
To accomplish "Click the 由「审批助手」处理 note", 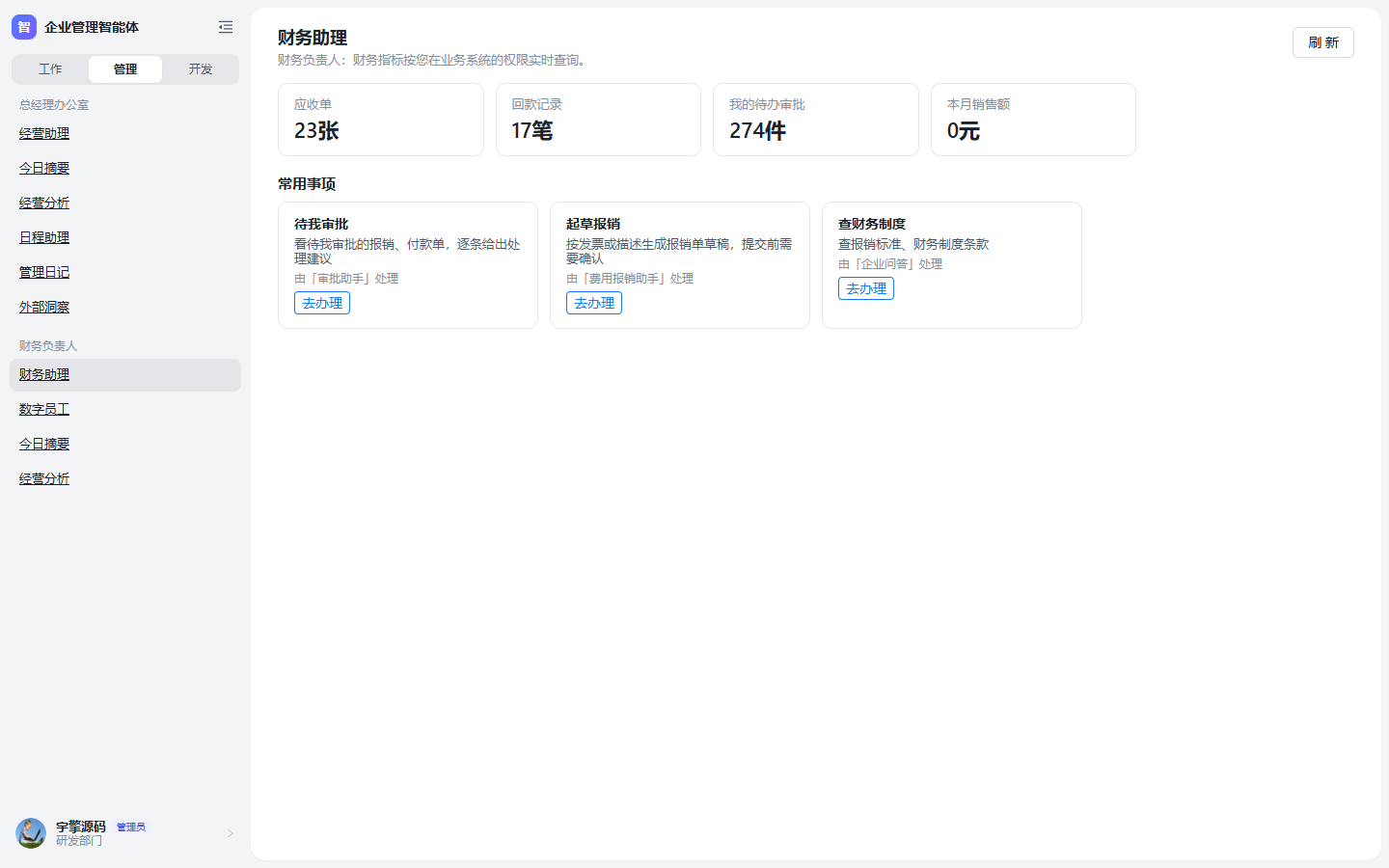I will [x=346, y=279].
